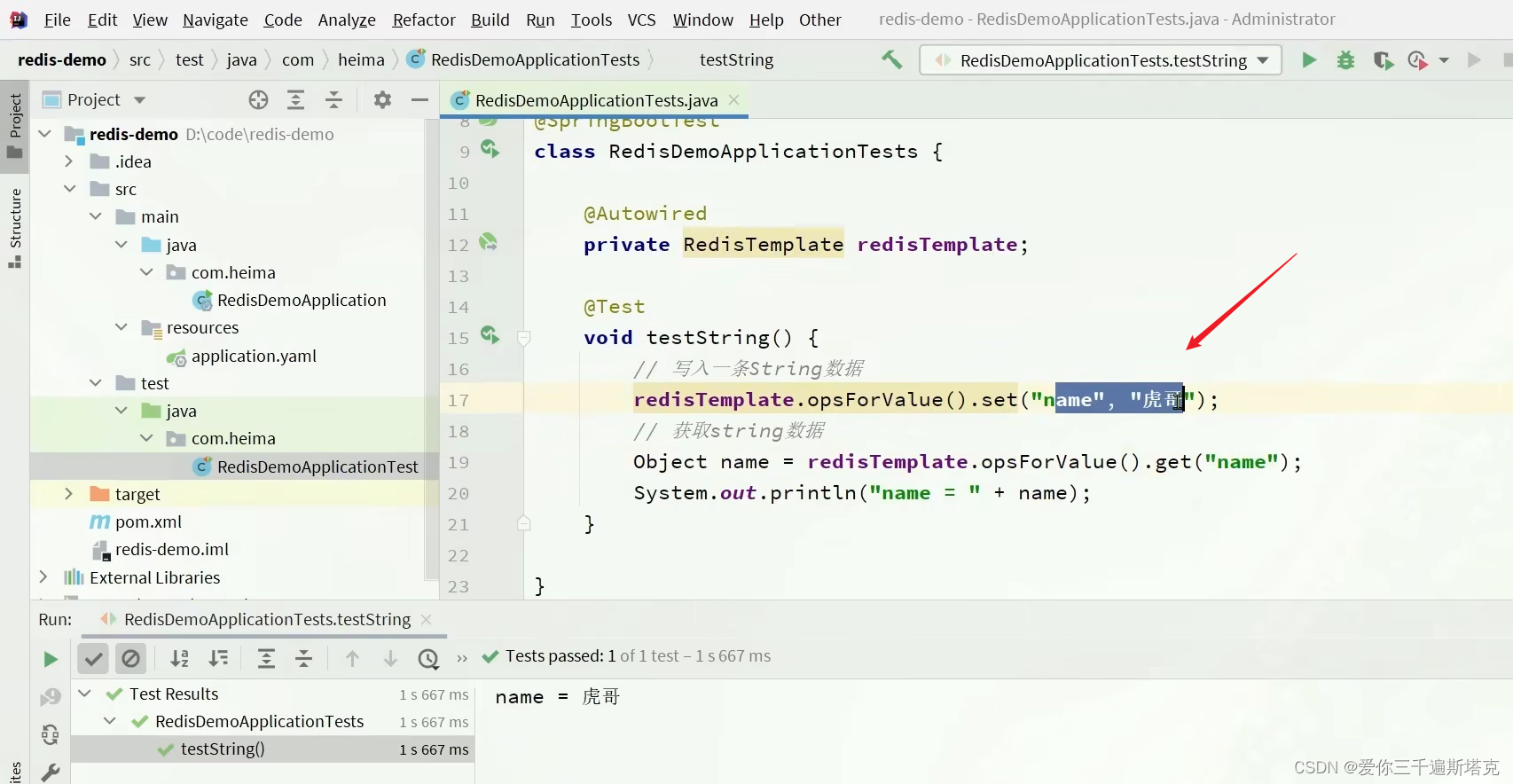The height and width of the screenshot is (784, 1513).
Task: Expand all test results
Action: click(266, 658)
